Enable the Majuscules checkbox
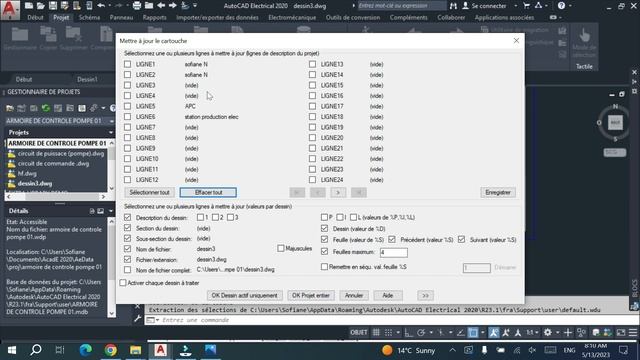Screen dimensions: 640x360 (280, 248)
